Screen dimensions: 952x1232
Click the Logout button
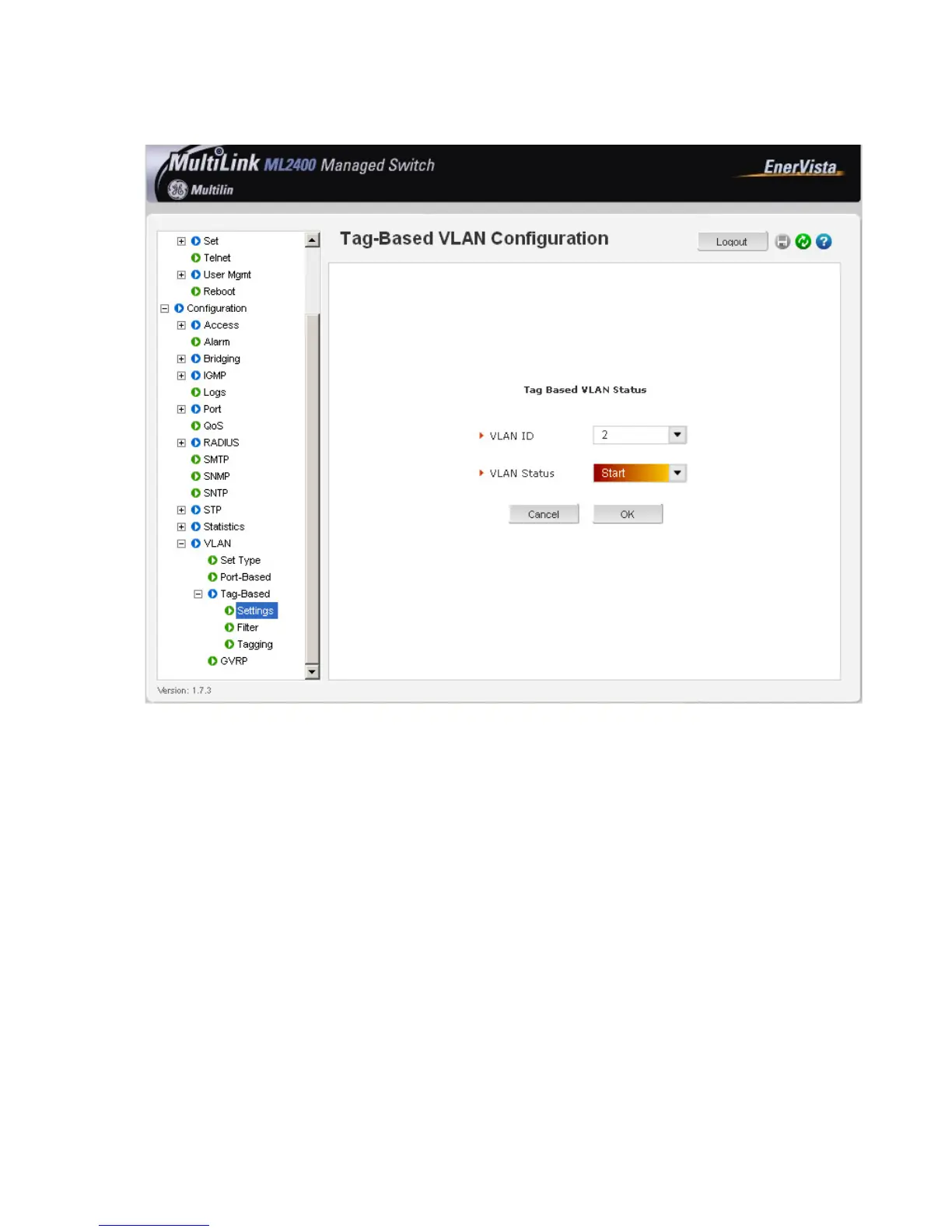tap(732, 242)
